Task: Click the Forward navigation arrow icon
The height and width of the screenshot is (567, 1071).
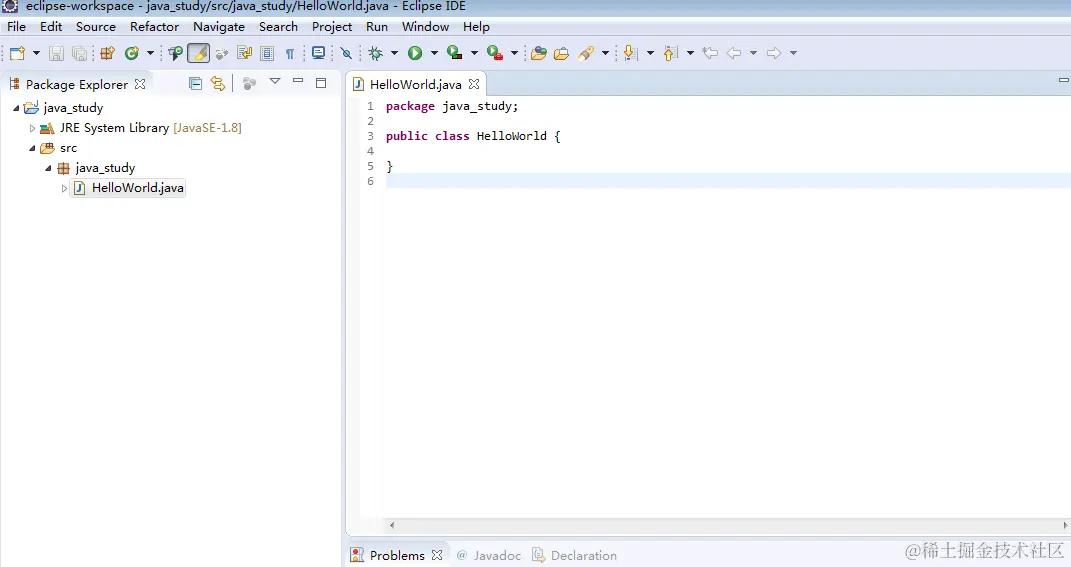Action: pyautogui.click(x=774, y=53)
